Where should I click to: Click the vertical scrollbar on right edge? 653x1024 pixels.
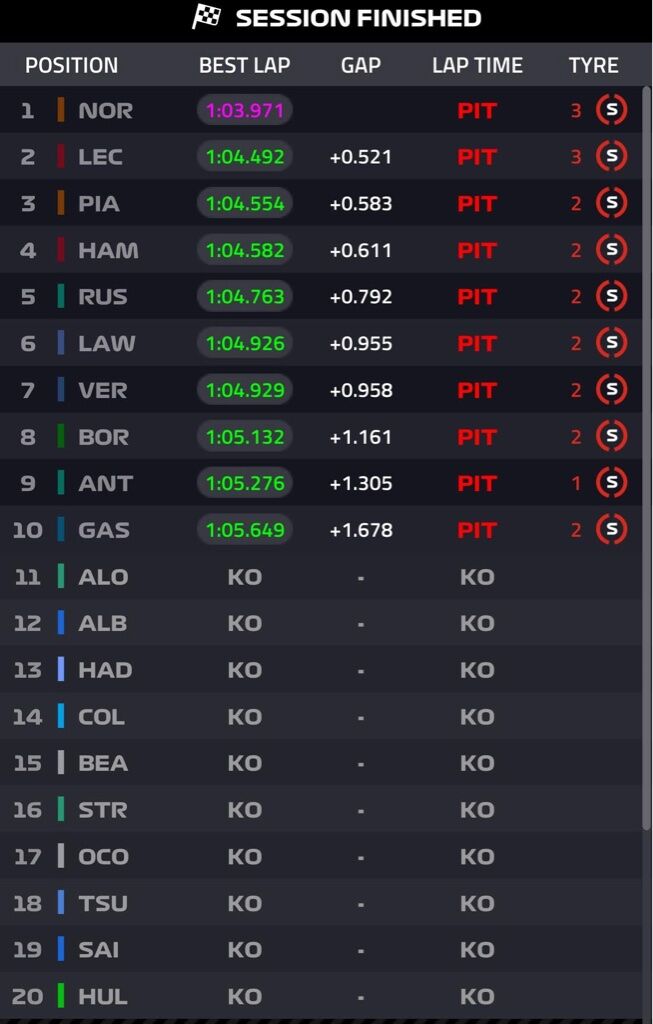pyautogui.click(x=647, y=457)
